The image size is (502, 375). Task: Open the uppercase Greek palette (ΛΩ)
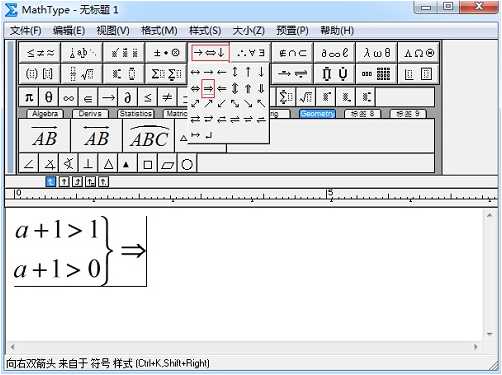point(418,53)
